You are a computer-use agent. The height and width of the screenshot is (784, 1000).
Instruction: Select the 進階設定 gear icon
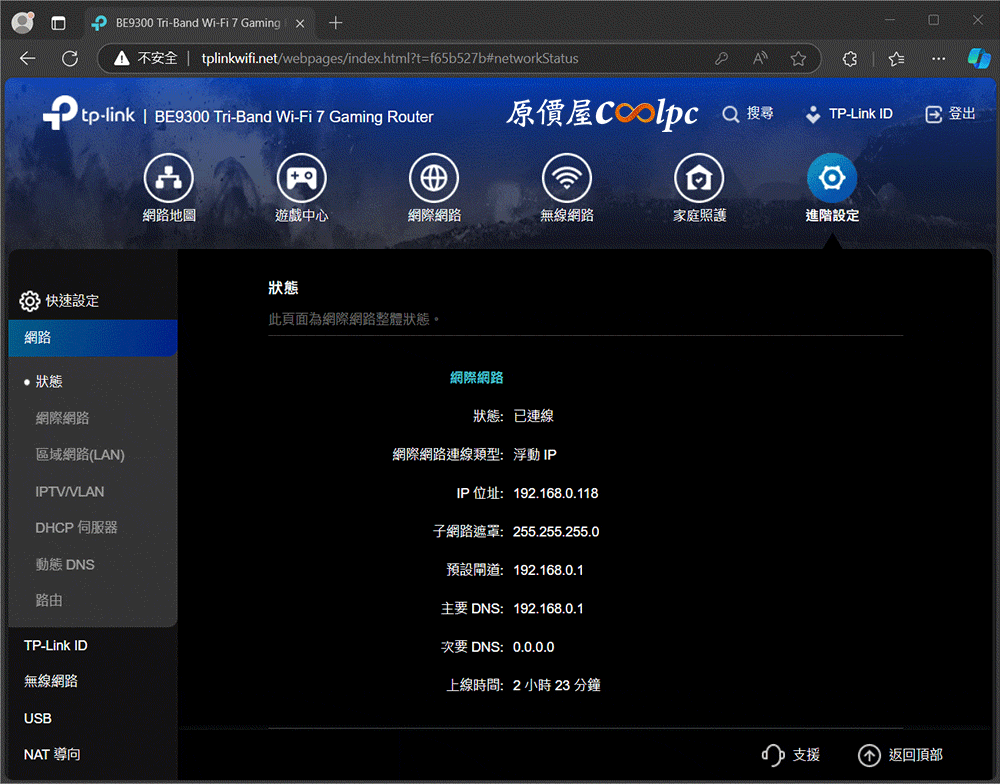[832, 178]
